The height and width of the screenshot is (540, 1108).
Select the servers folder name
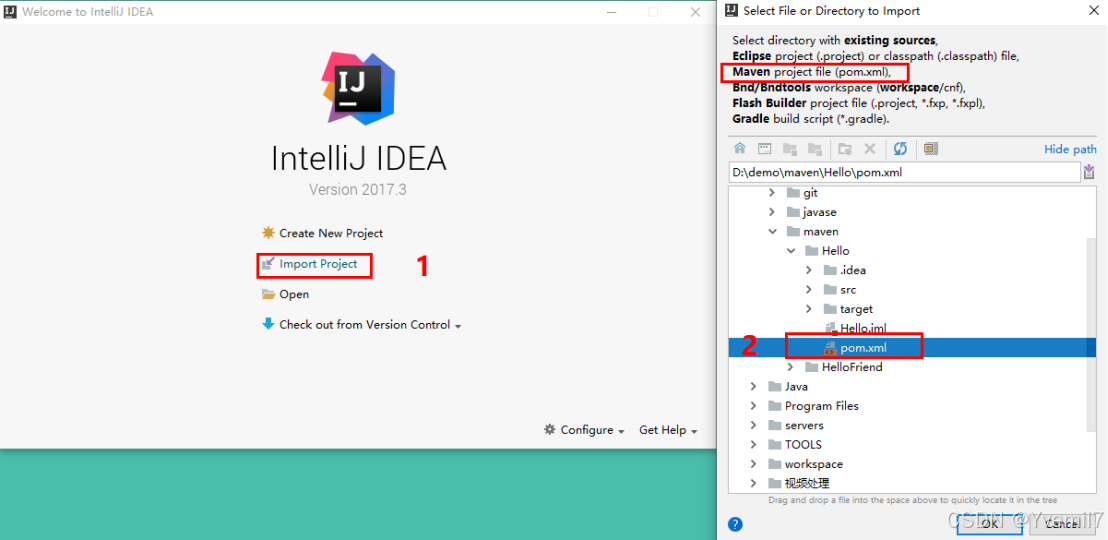[804, 425]
